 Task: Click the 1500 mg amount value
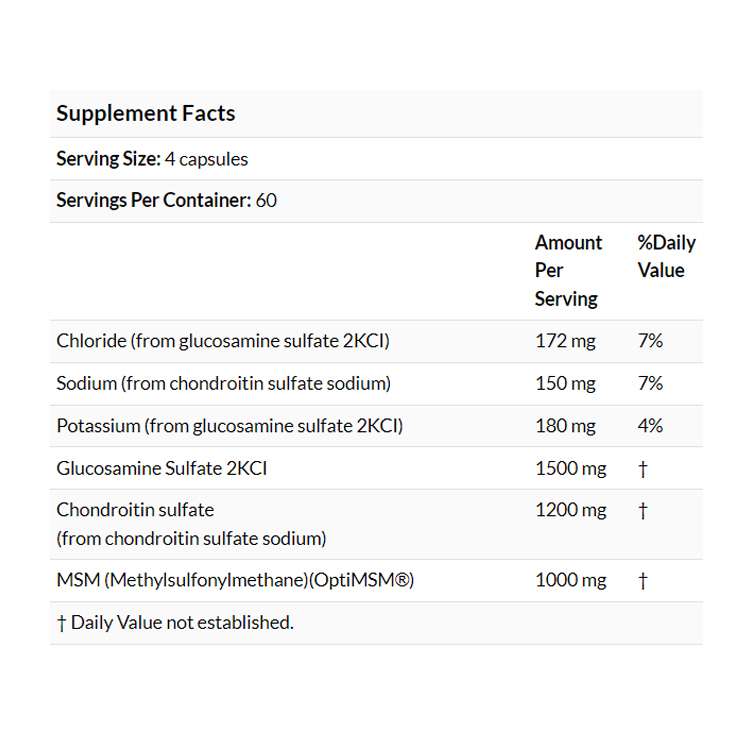[570, 468]
